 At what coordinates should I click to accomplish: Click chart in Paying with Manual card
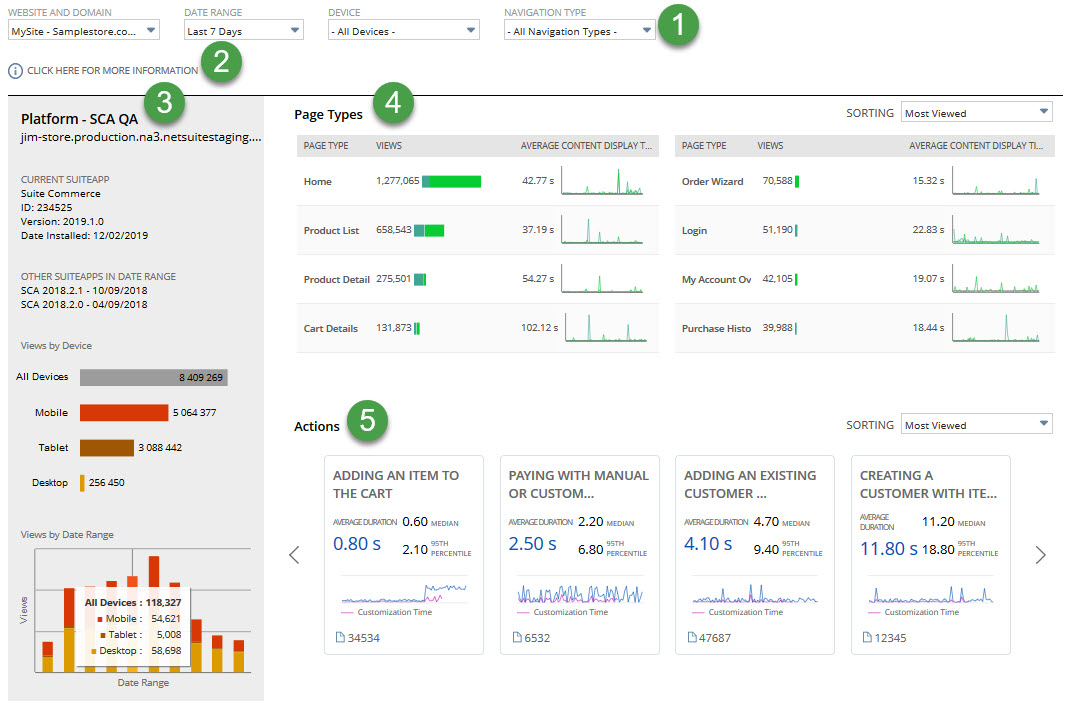pyautogui.click(x=579, y=593)
